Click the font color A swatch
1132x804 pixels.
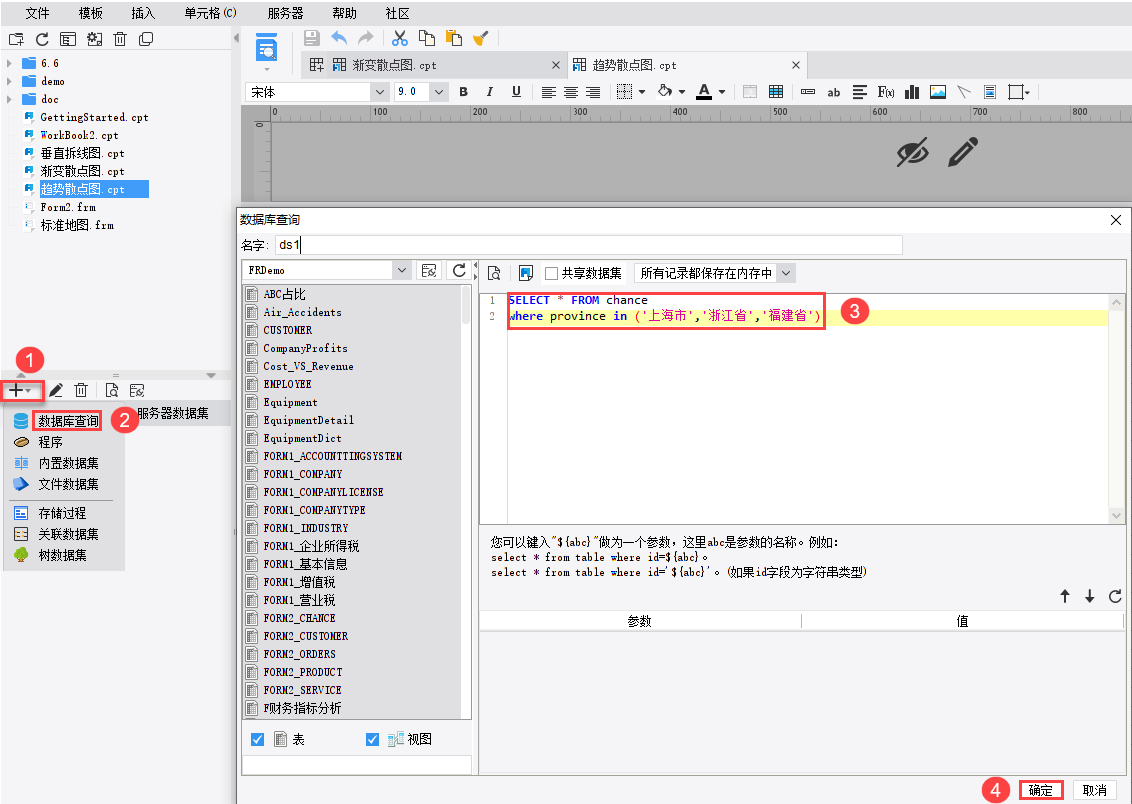704,92
